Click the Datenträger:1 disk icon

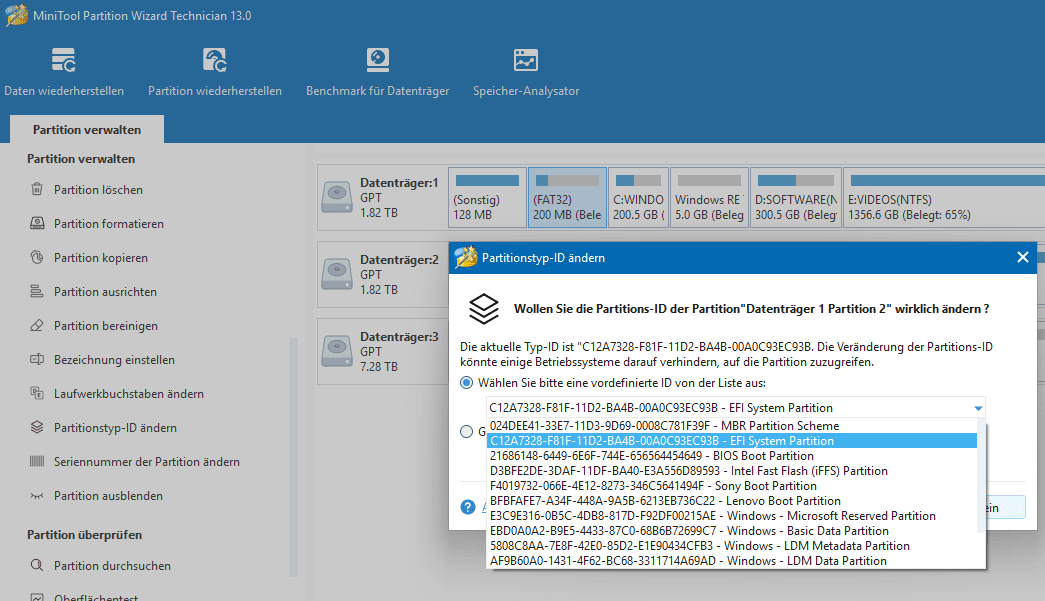point(337,197)
